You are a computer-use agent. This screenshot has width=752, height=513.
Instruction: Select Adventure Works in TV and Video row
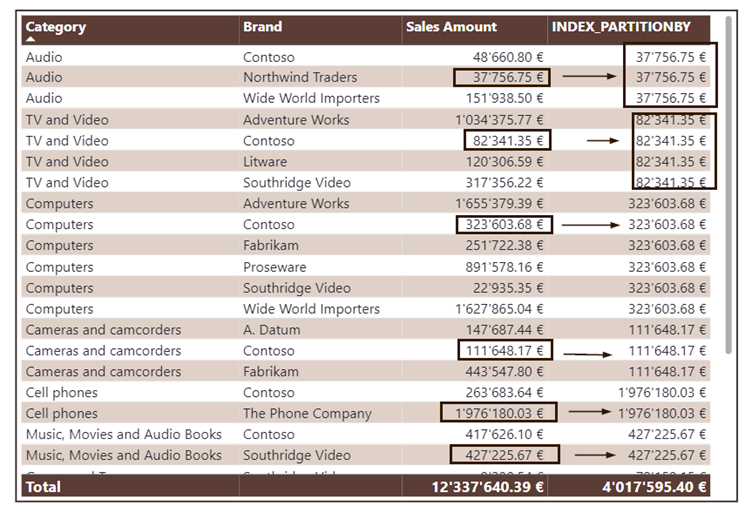point(296,120)
